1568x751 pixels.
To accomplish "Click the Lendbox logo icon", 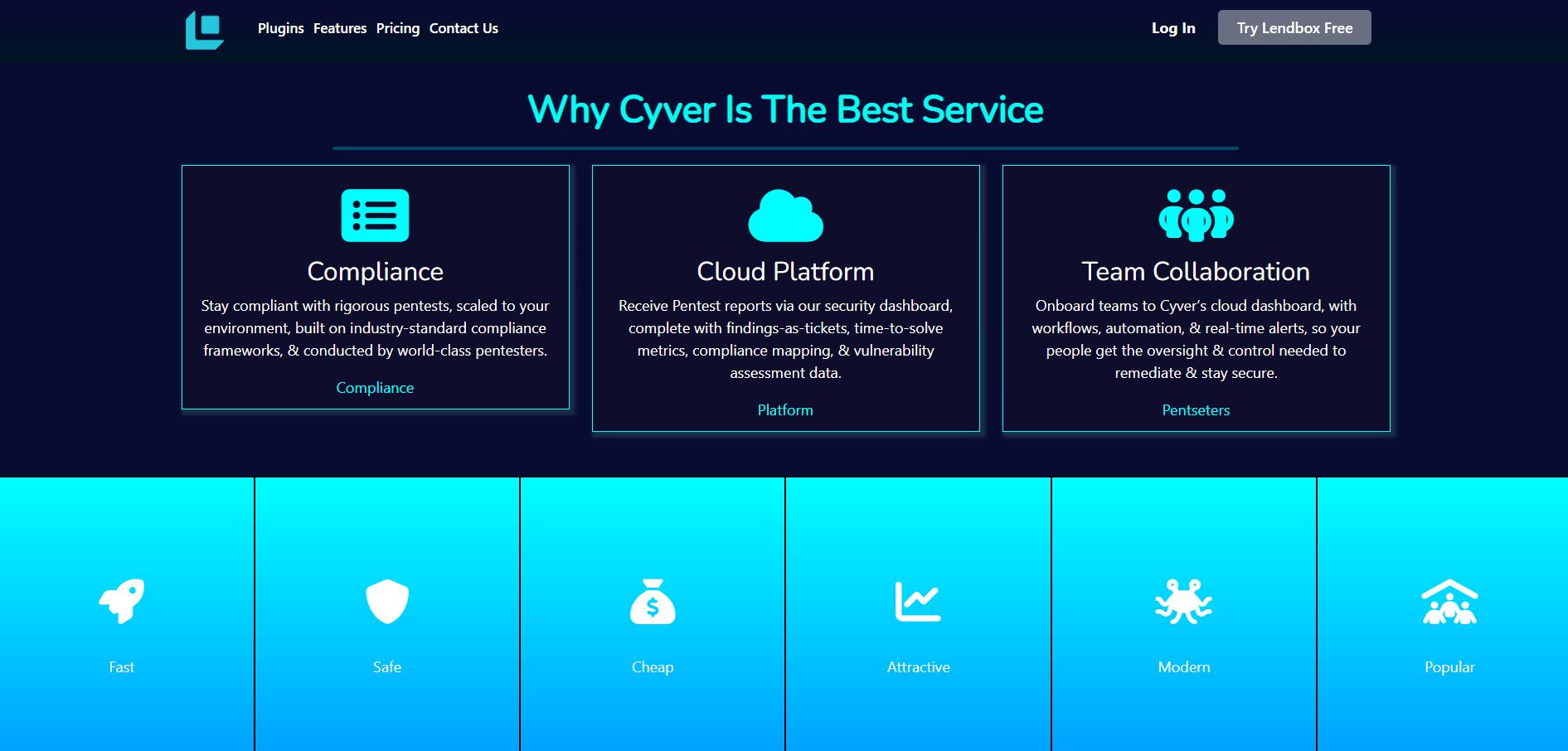I will (204, 30).
